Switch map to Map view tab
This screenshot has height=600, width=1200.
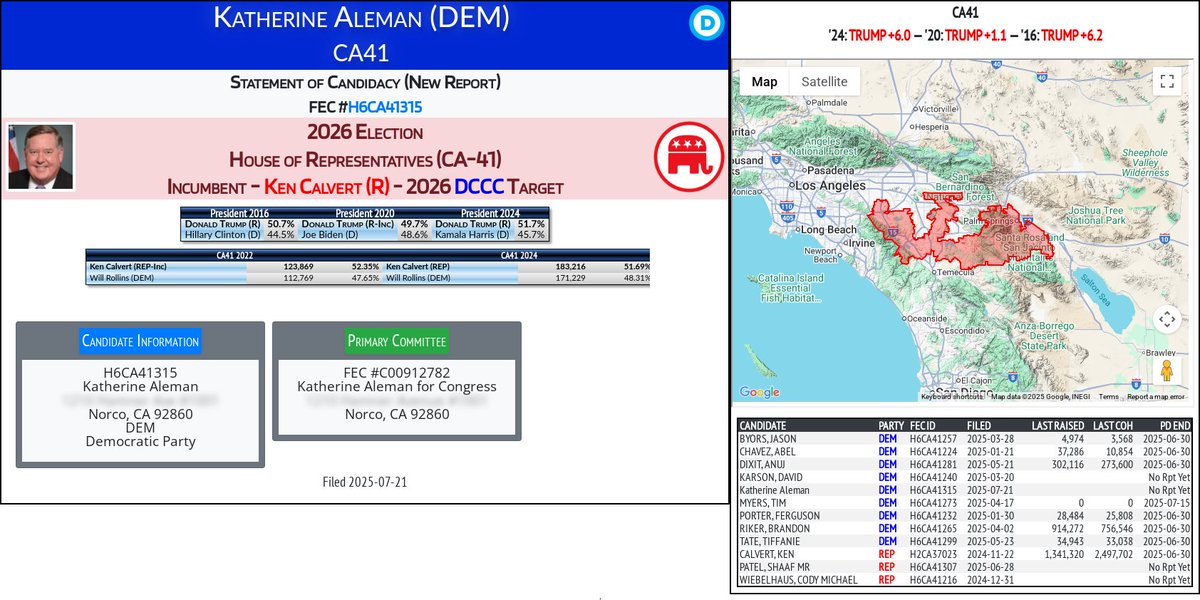click(765, 82)
